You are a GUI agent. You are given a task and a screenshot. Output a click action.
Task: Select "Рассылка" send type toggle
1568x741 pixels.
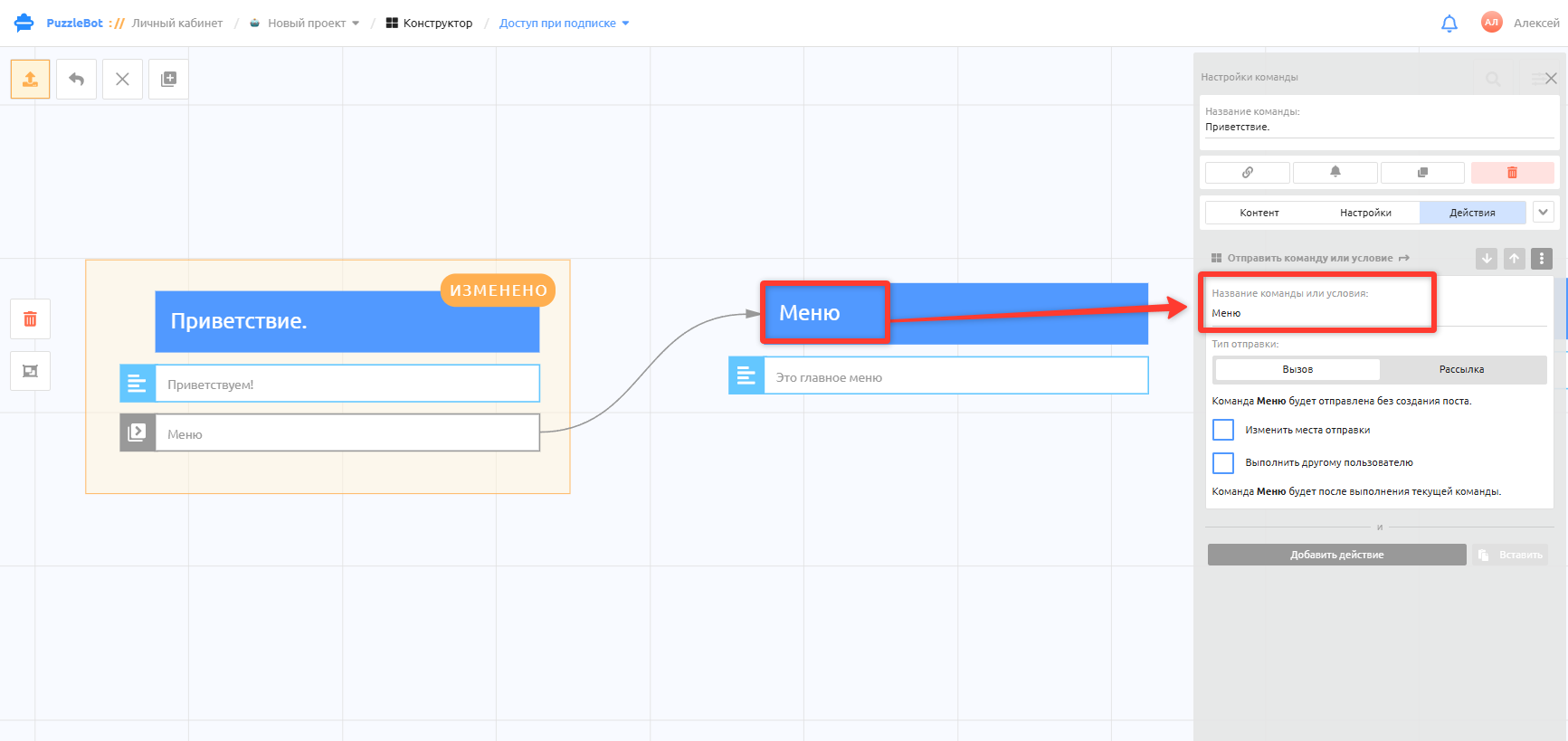(x=1461, y=369)
